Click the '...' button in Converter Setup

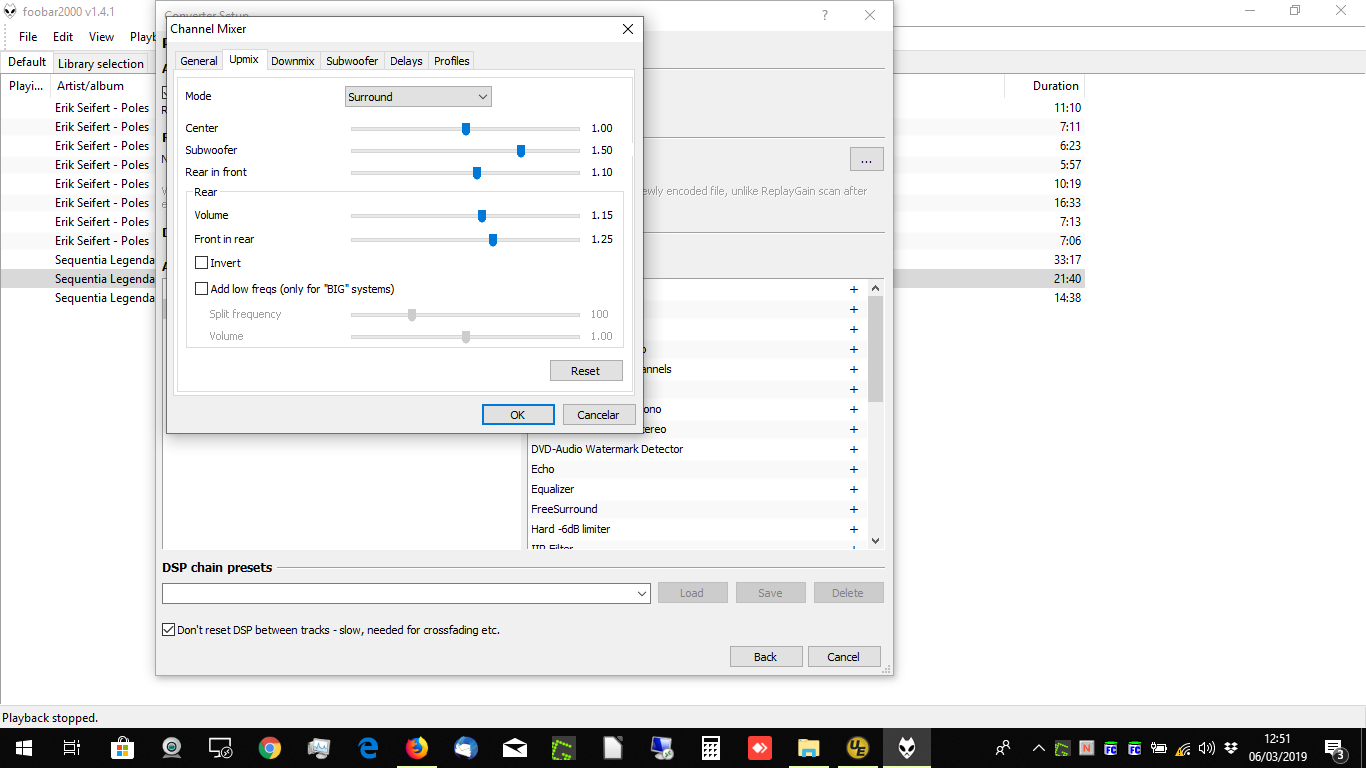pos(867,159)
